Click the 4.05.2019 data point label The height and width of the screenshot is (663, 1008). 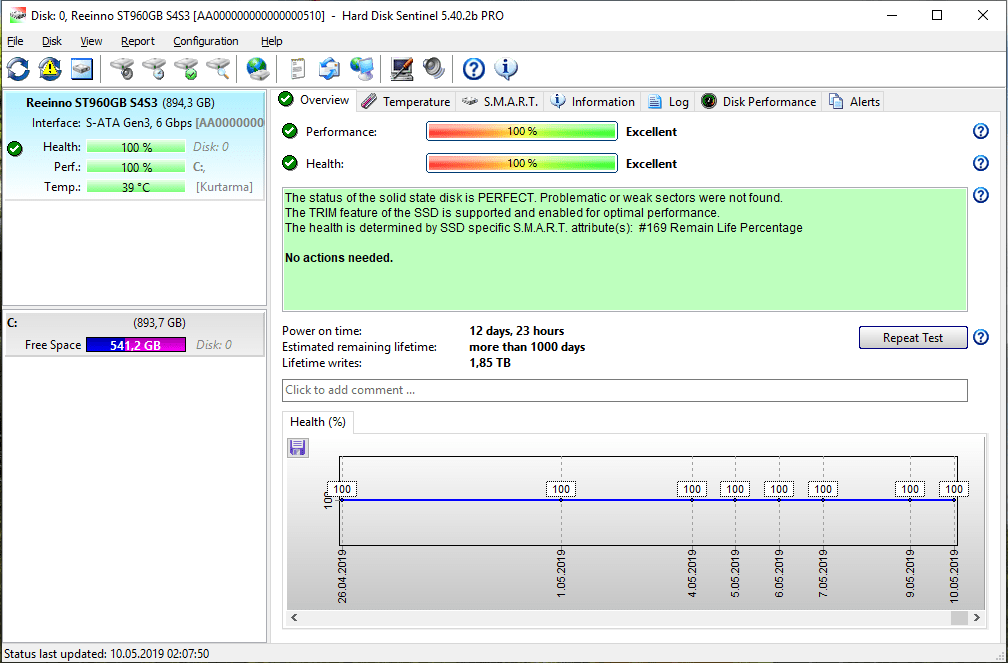pyautogui.click(x=692, y=489)
